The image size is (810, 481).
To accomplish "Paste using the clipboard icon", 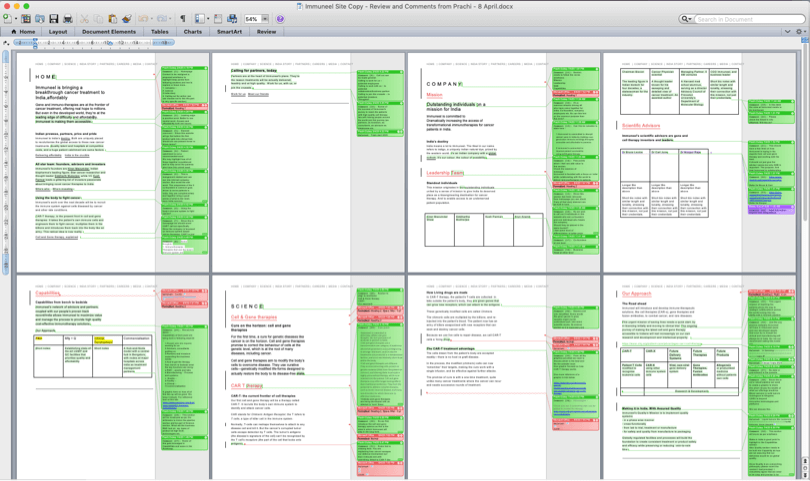I will click(112, 19).
